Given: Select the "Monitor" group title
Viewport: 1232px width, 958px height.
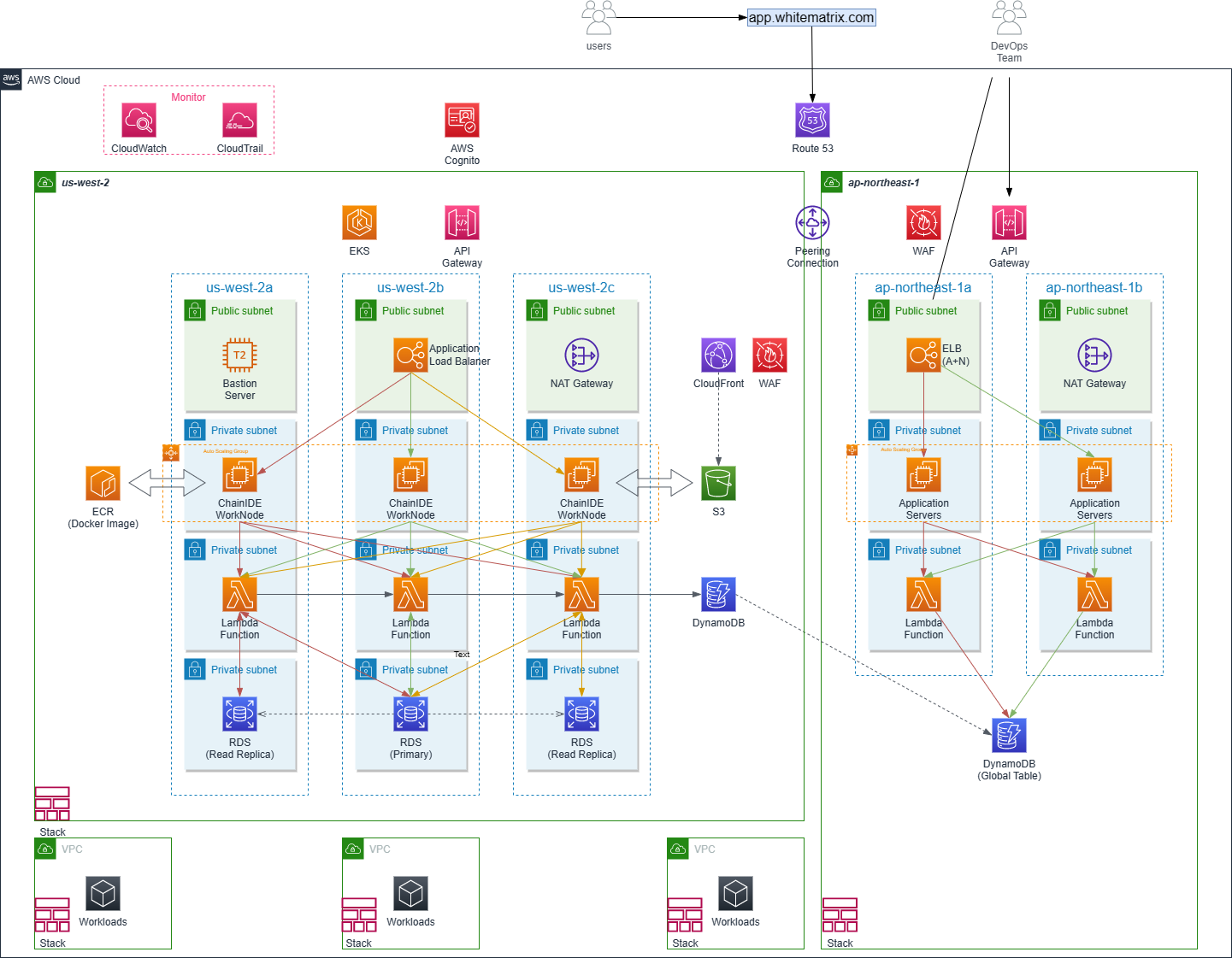Looking at the screenshot, I should coord(188,97).
